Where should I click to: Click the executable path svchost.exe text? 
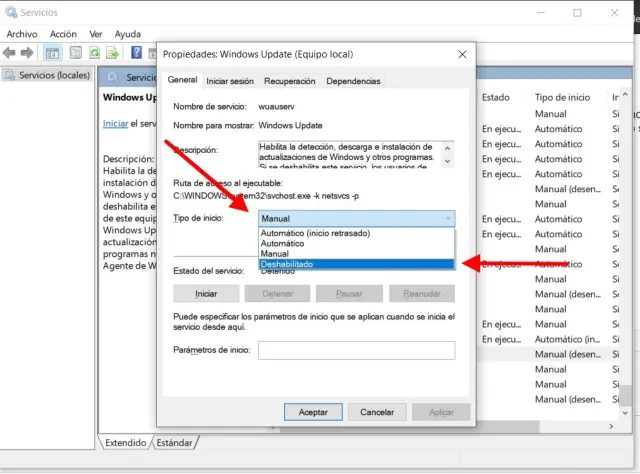coord(266,196)
